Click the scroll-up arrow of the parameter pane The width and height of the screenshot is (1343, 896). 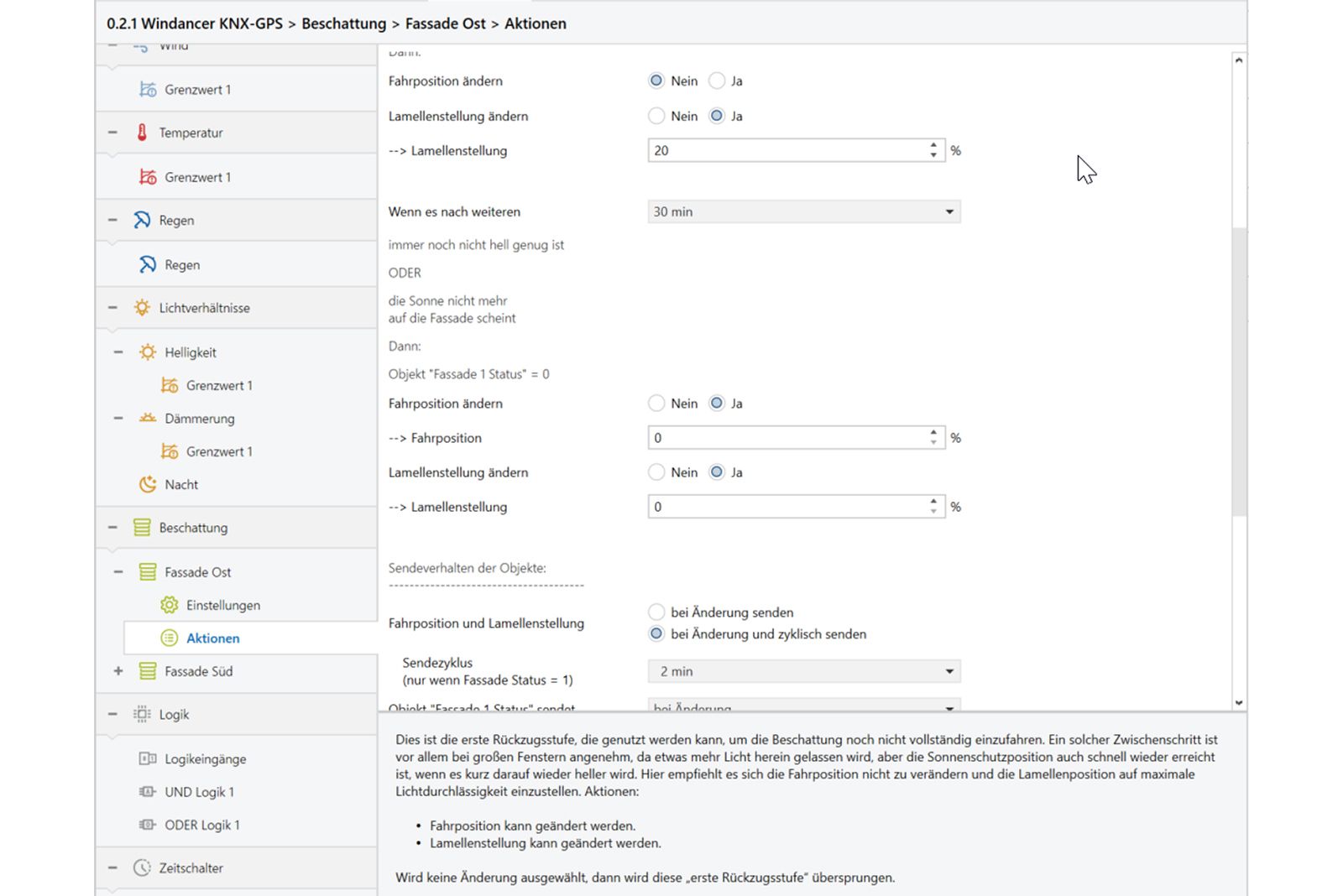click(x=1239, y=60)
